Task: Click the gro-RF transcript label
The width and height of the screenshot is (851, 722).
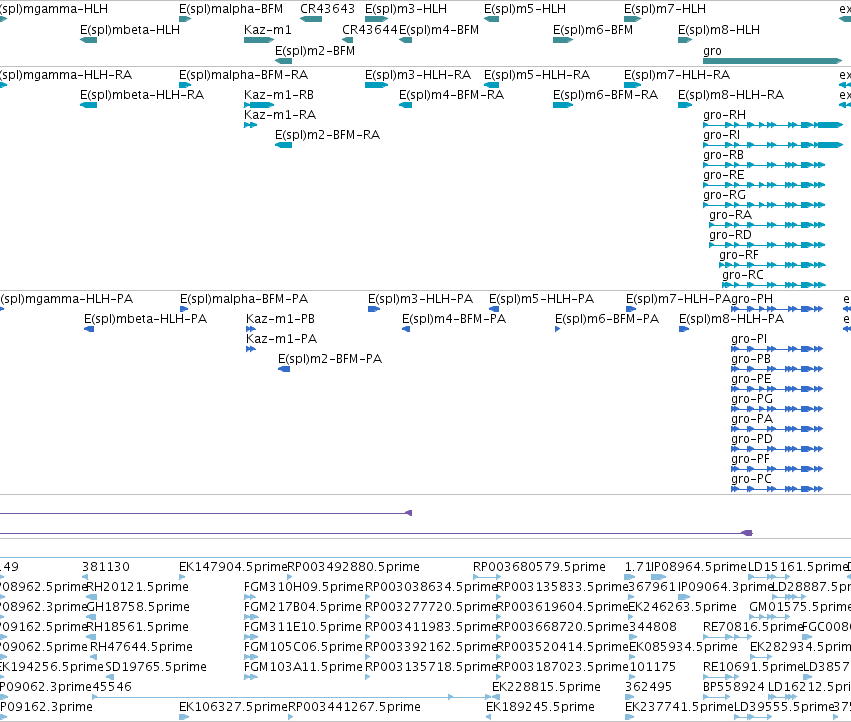Action: [x=739, y=256]
